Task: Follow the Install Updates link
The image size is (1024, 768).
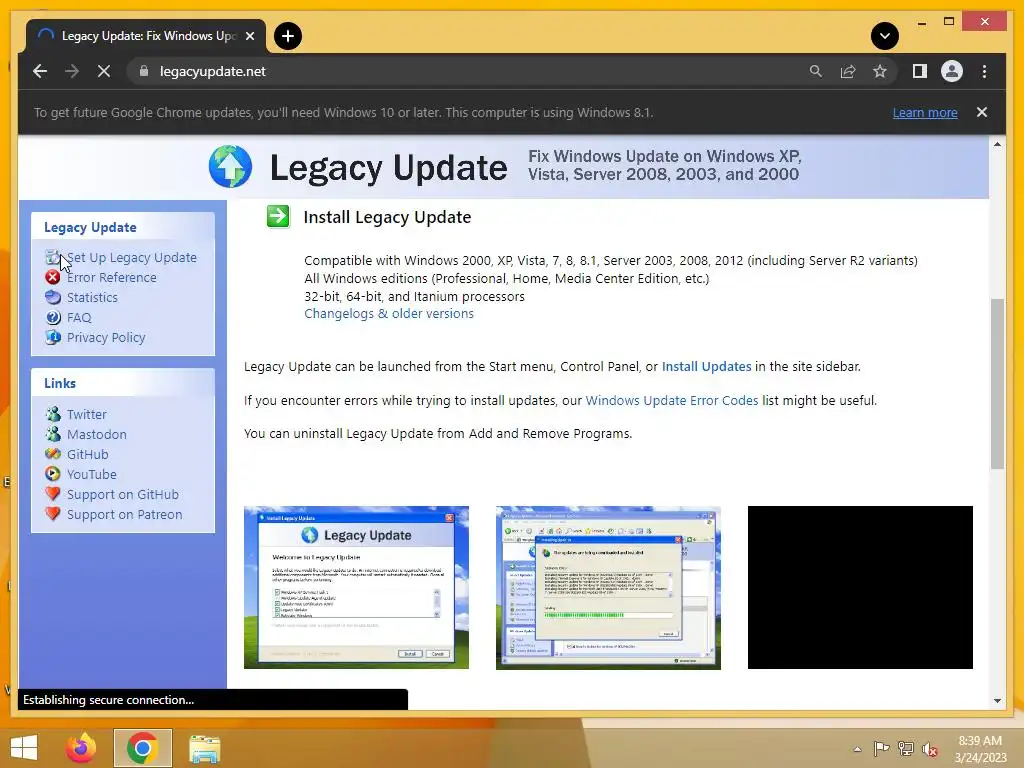Action: 707,366
